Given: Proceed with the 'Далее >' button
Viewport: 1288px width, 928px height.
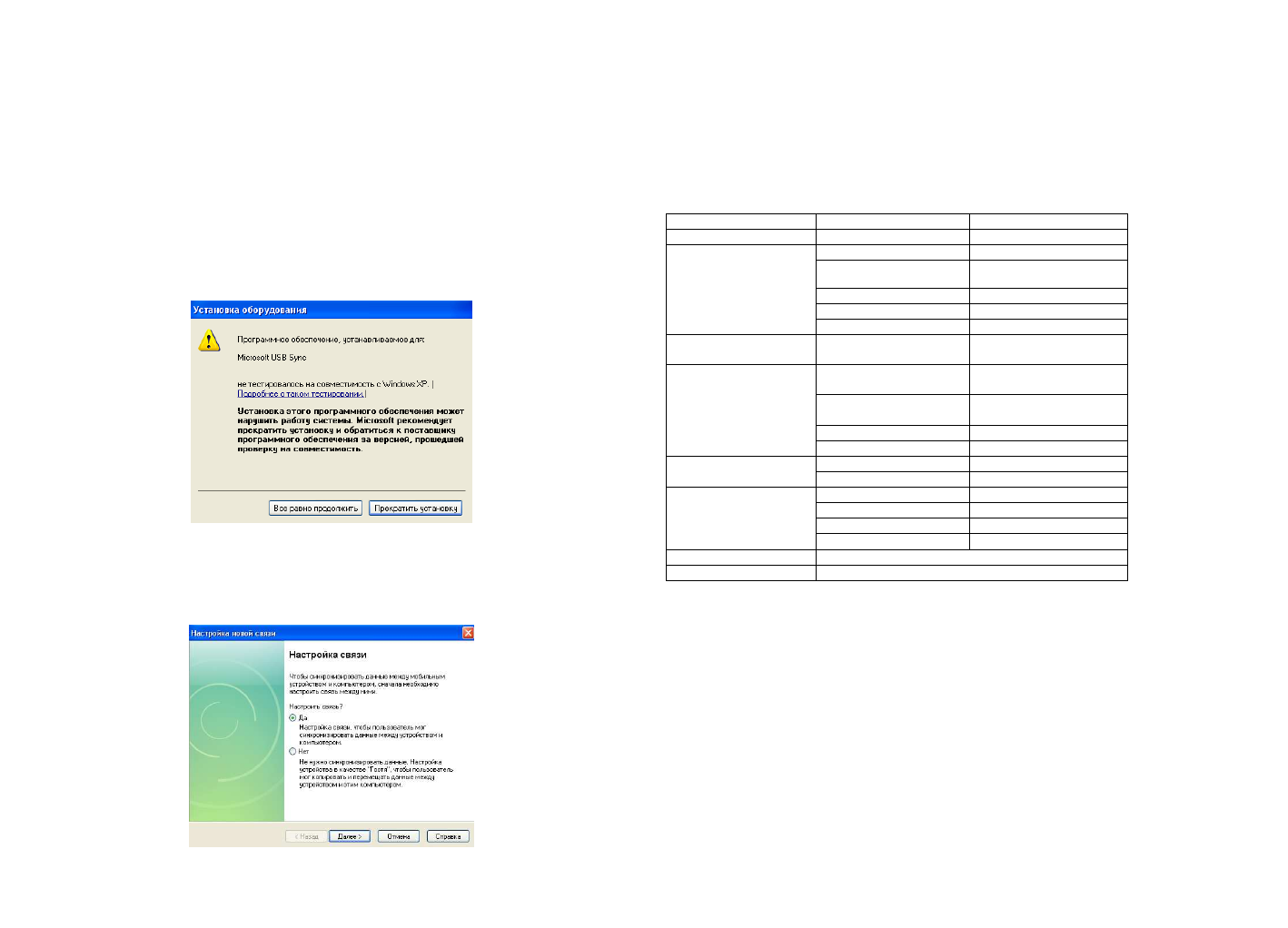Looking at the screenshot, I should tap(349, 836).
